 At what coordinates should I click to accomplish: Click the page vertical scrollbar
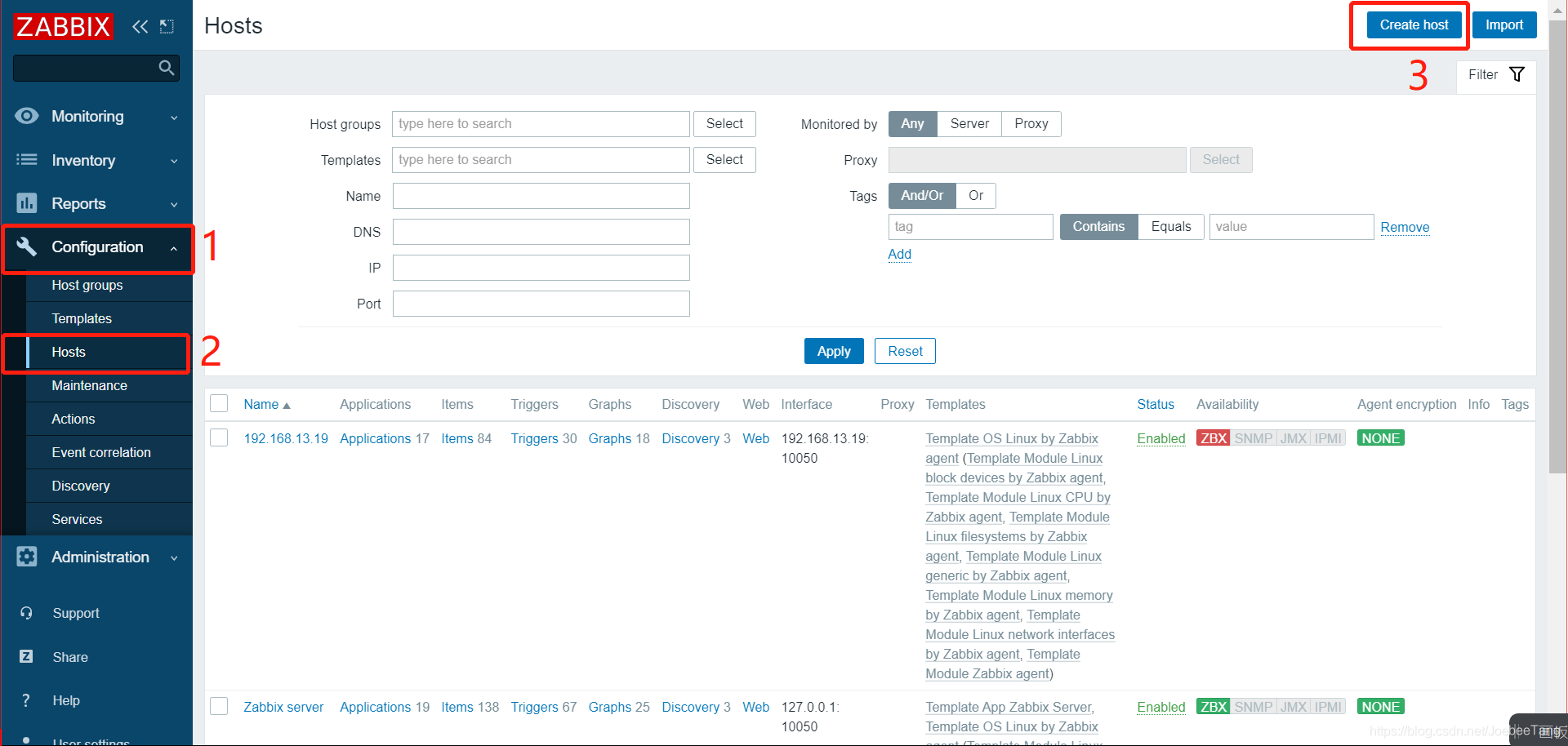tap(1558, 245)
